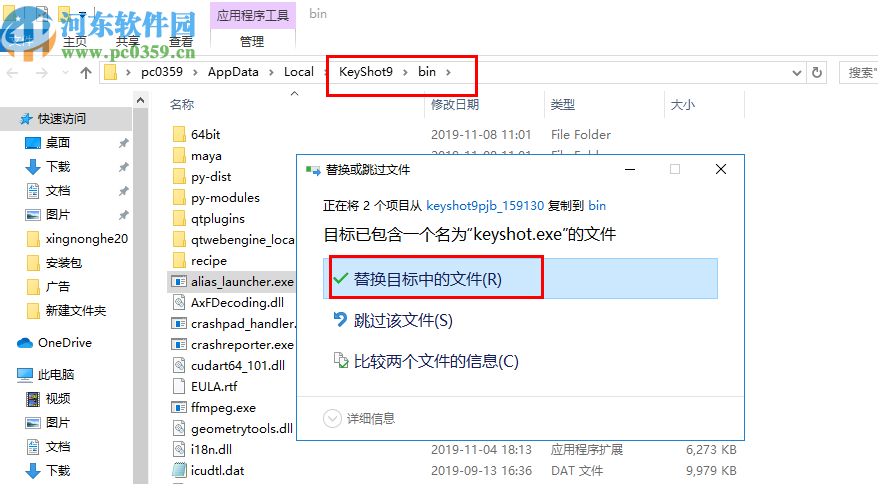The image size is (878, 484).
Task: Open 广告 folder in sidebar
Action: (x=58, y=287)
